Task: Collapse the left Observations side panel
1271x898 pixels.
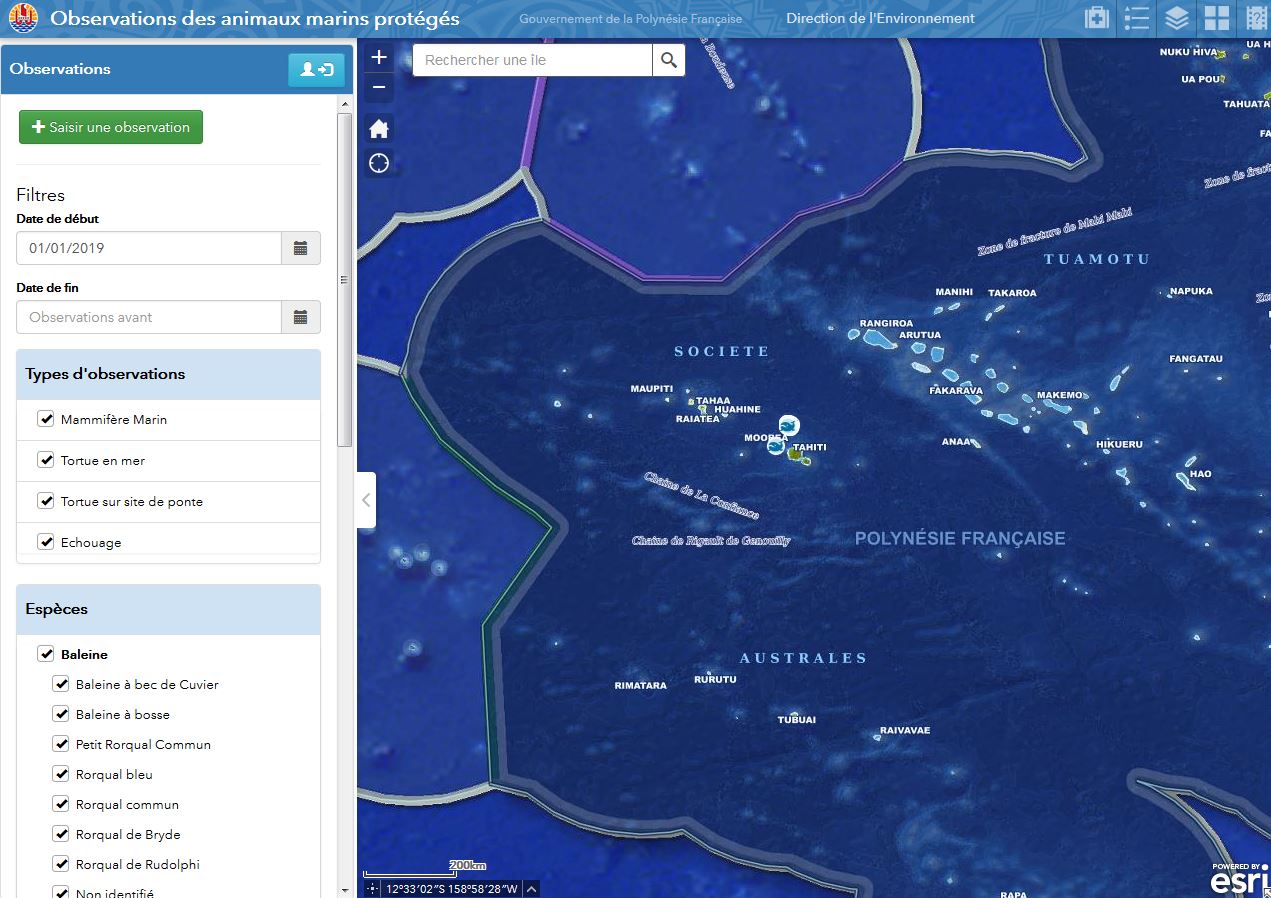Action: [x=366, y=500]
